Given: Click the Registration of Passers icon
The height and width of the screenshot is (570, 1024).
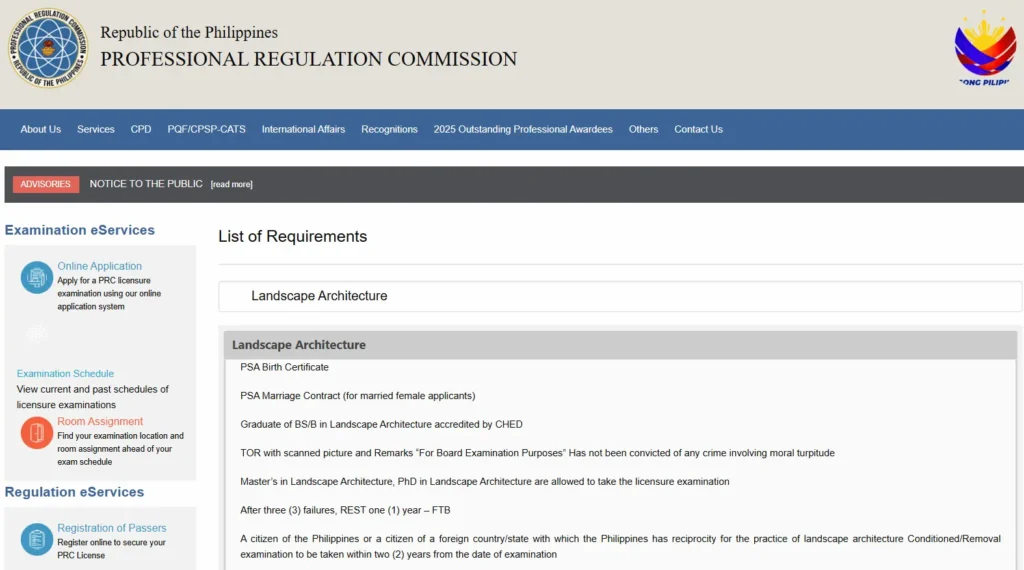Looking at the screenshot, I should pyautogui.click(x=37, y=539).
